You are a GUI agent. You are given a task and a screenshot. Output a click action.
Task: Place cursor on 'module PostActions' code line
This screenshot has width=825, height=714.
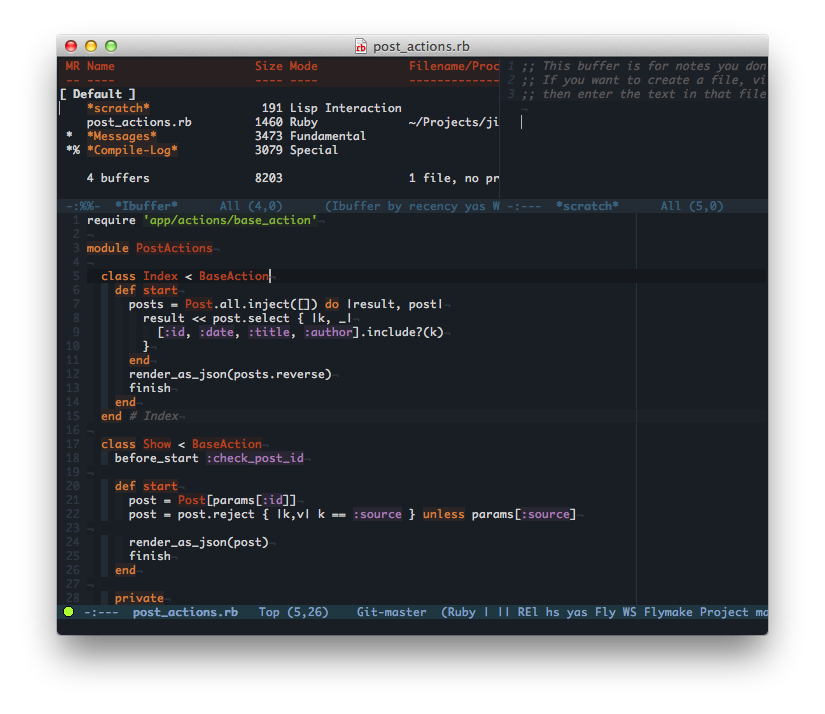click(x=149, y=248)
